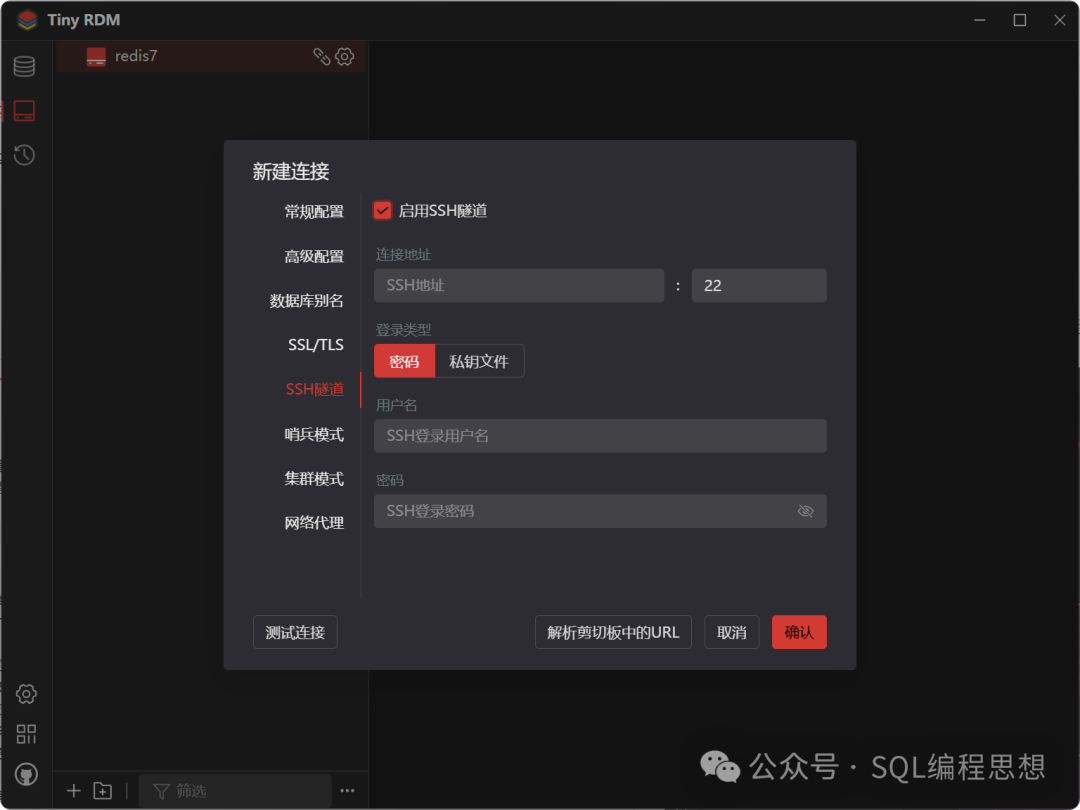This screenshot has height=810, width=1080.
Task: Open app settings gear in left sidebar
Action: 26,694
